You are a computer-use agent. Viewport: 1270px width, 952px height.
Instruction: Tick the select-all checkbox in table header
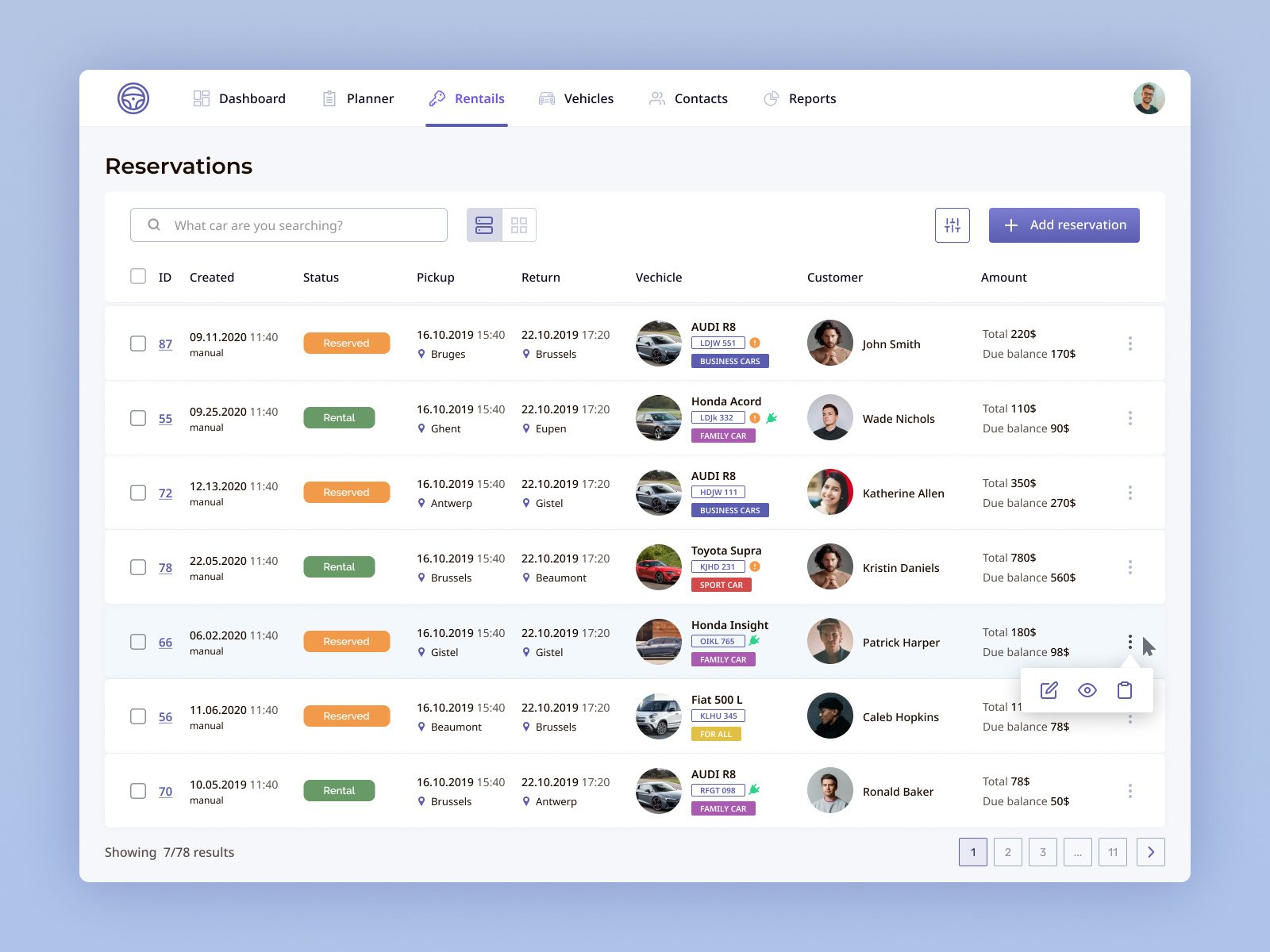137,276
